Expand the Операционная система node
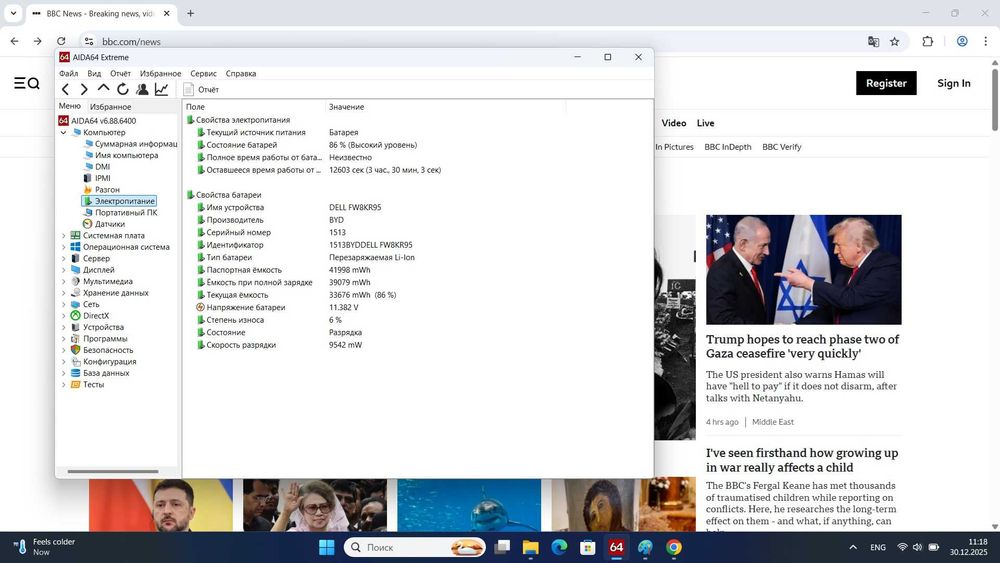Viewport: 1000px width, 563px height. click(x=64, y=247)
